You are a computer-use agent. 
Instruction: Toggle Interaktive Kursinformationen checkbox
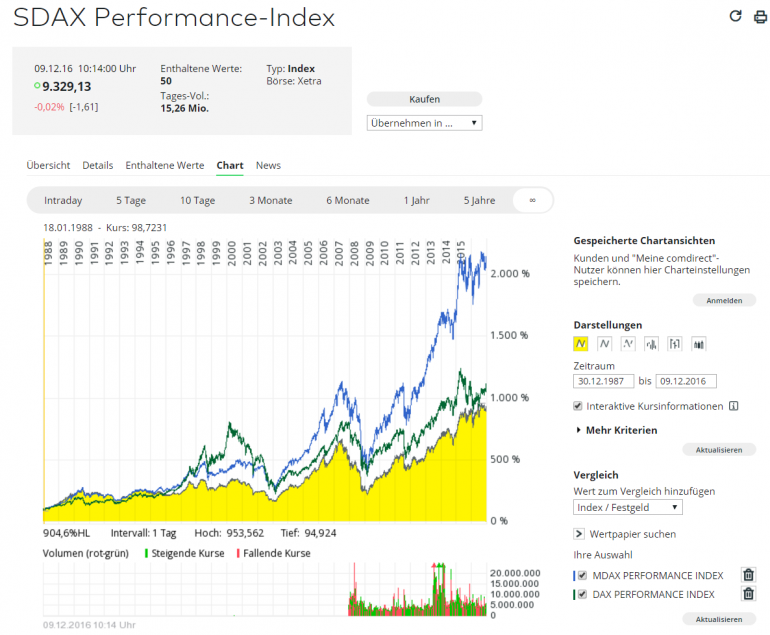tap(578, 406)
